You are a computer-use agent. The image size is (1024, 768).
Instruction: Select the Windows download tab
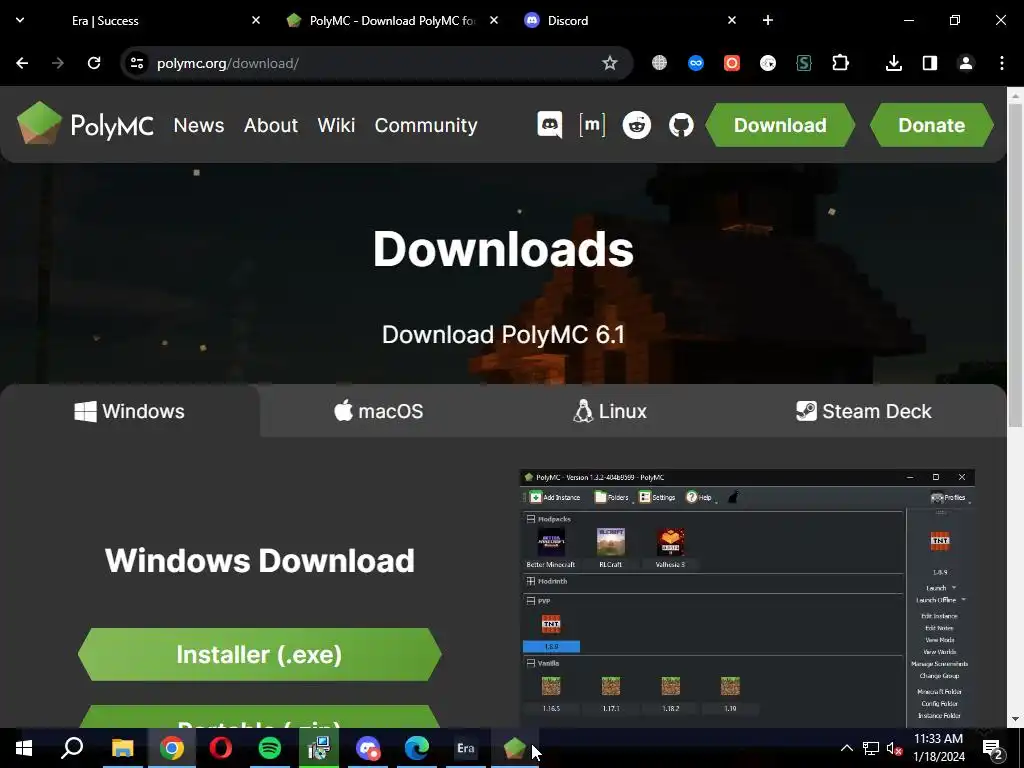129,411
